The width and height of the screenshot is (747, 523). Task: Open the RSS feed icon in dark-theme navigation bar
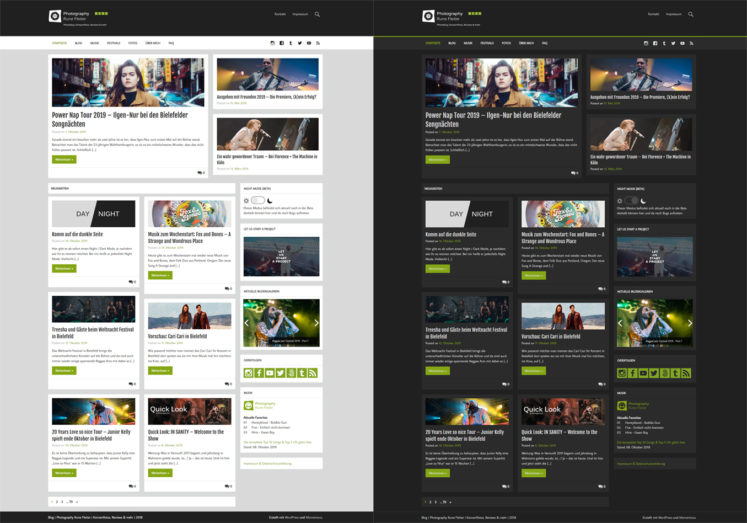[x=692, y=44]
